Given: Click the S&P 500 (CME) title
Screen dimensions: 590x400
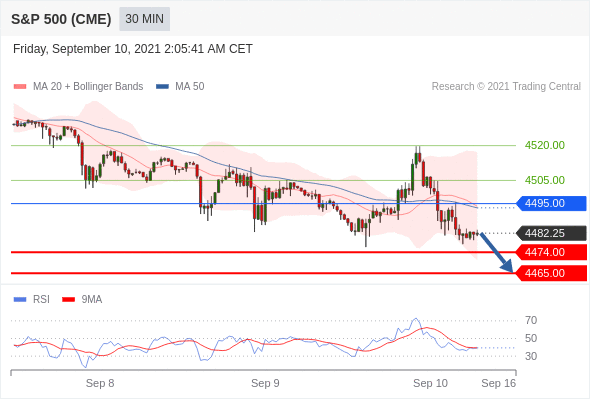Looking at the screenshot, I should point(61,19).
